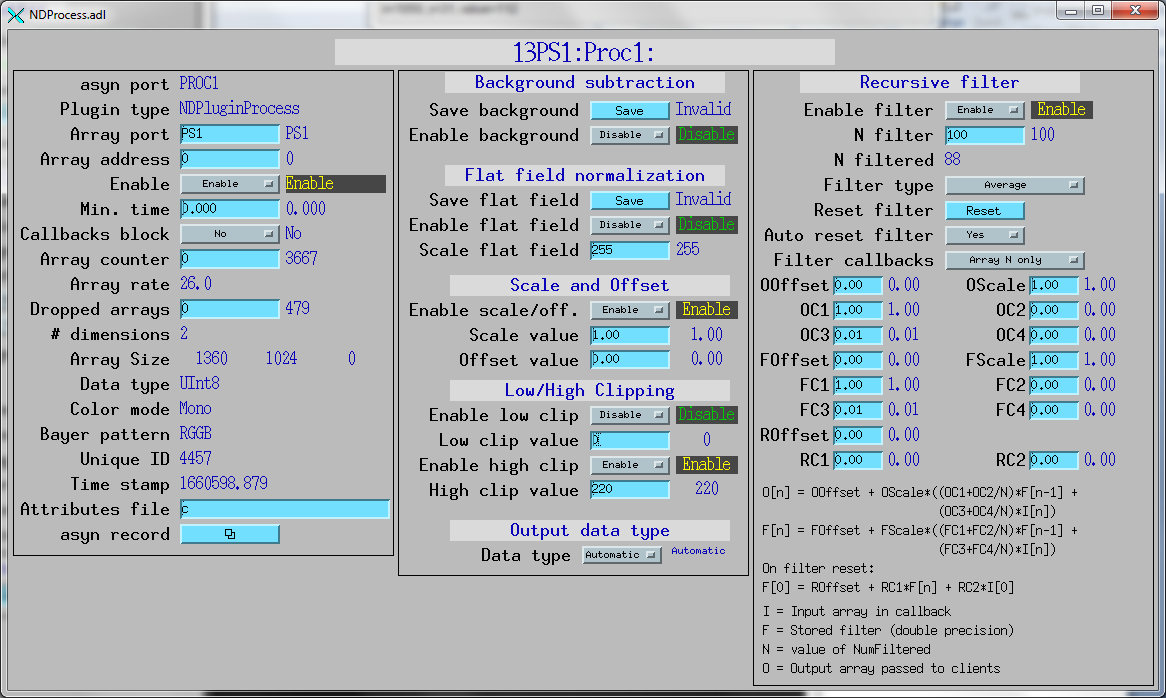Click the High clip value field
Screen dimensions: 1166x698
click(x=629, y=490)
